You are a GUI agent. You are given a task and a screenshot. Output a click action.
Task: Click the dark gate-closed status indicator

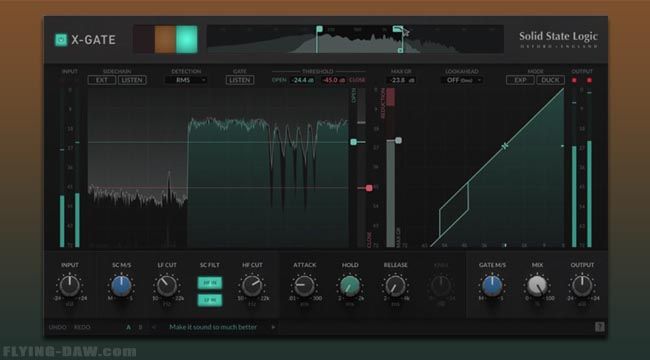[x=144, y=39]
